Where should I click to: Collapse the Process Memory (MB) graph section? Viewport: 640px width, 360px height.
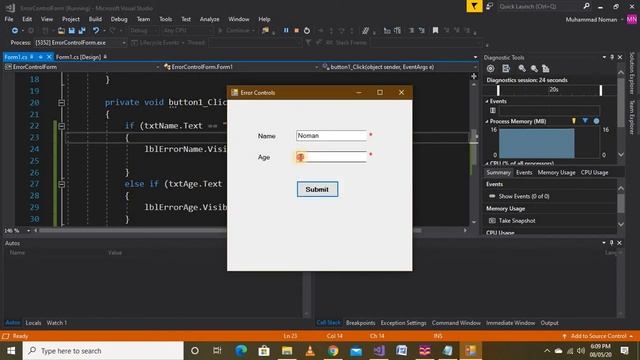point(487,122)
